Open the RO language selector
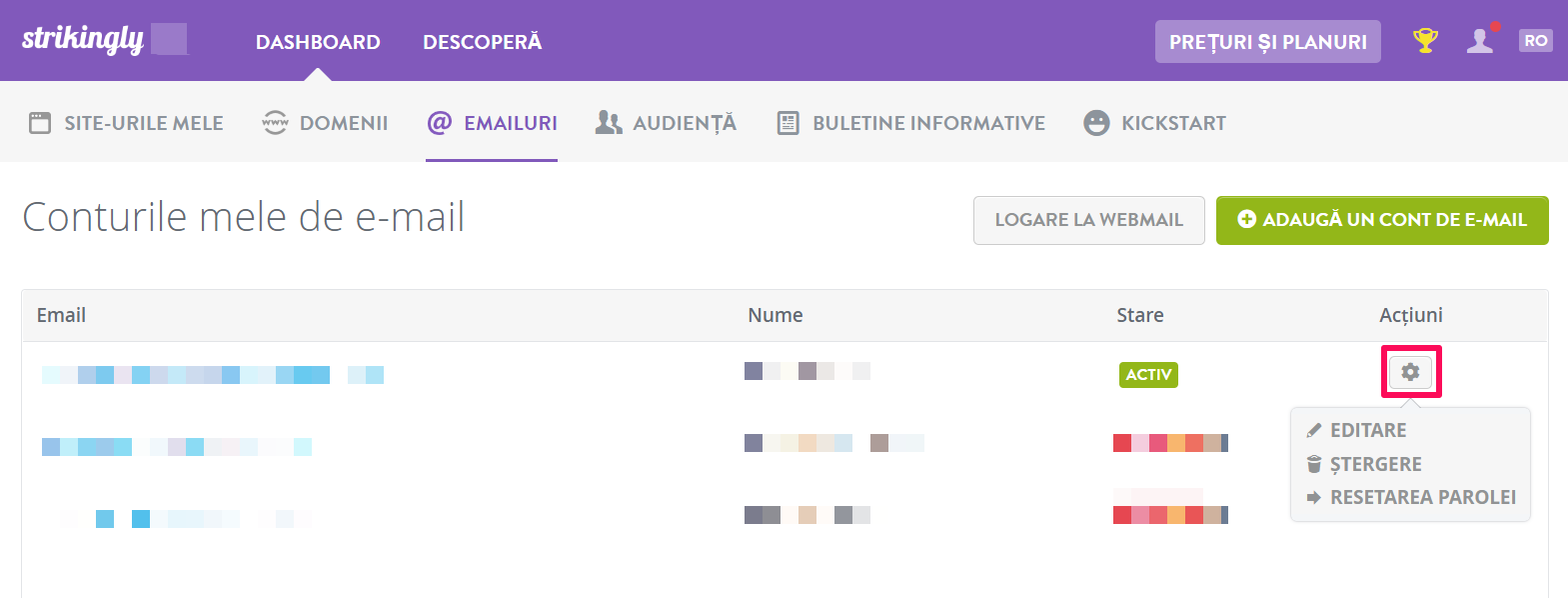Screen dimensions: 1568x598 pos(1536,41)
